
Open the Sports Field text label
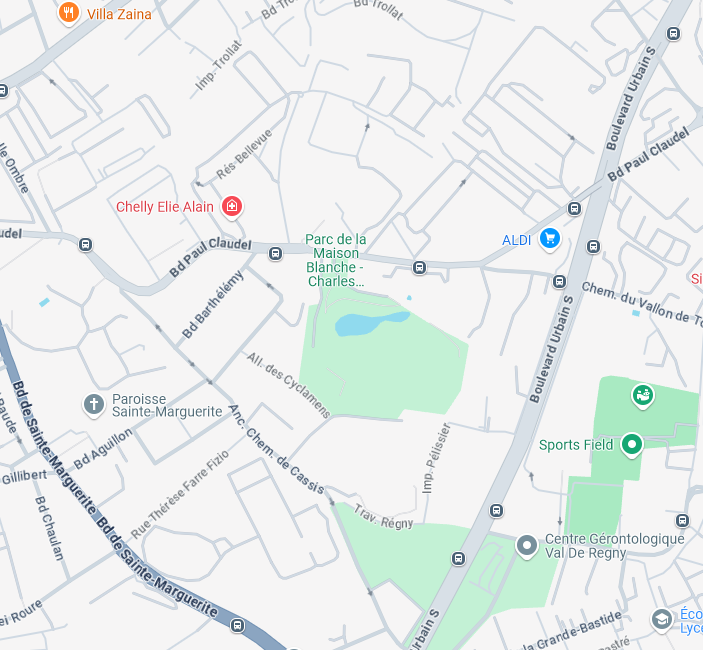coord(576,445)
